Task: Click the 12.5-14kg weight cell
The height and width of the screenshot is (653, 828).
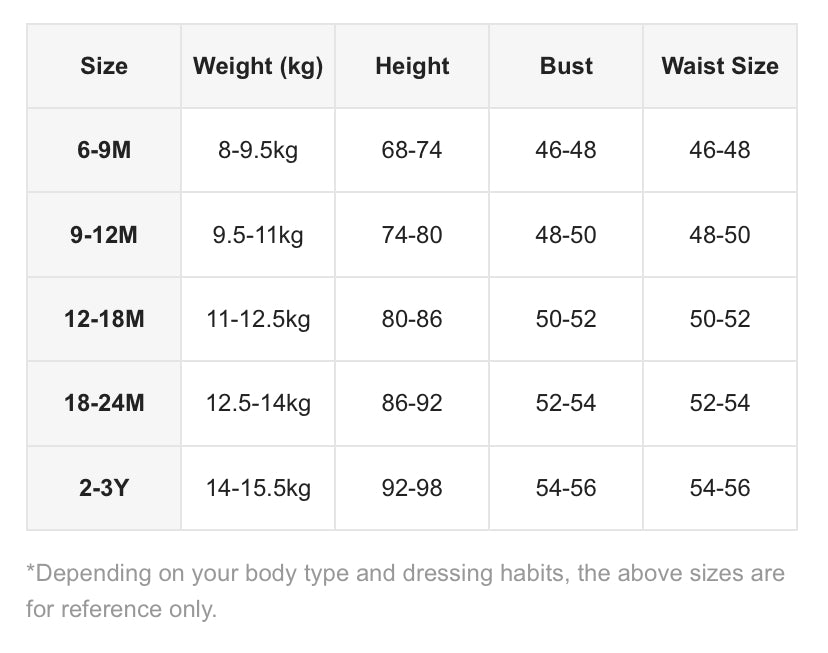Action: click(x=258, y=403)
